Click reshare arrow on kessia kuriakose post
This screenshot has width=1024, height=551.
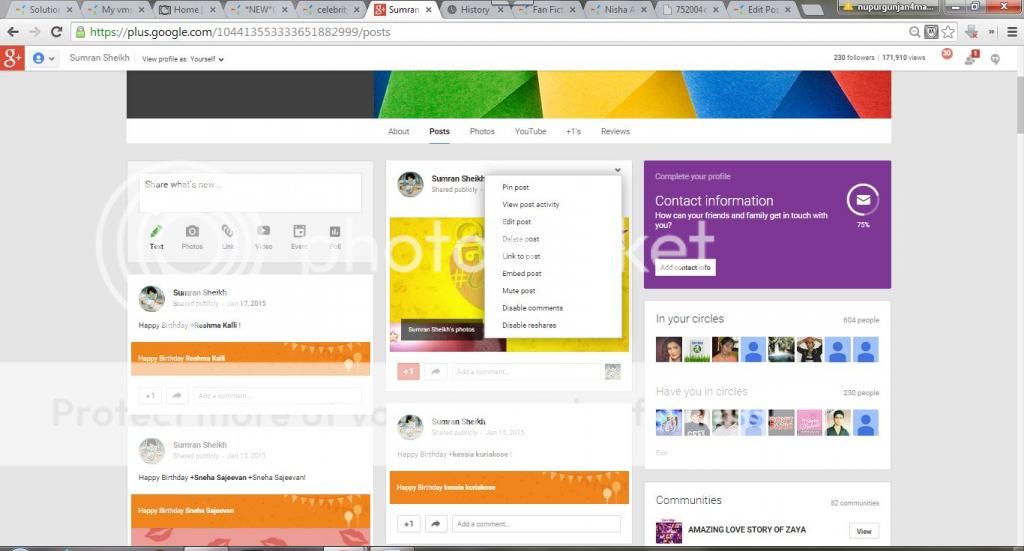click(x=436, y=523)
